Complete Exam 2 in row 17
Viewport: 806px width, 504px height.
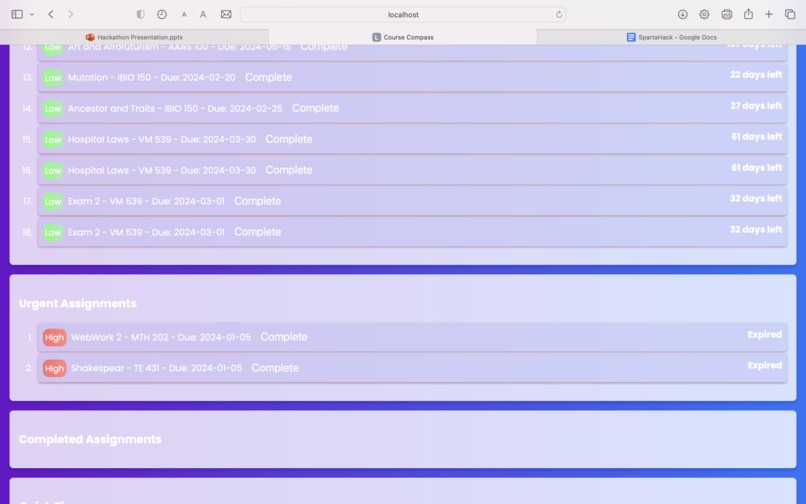(x=258, y=201)
